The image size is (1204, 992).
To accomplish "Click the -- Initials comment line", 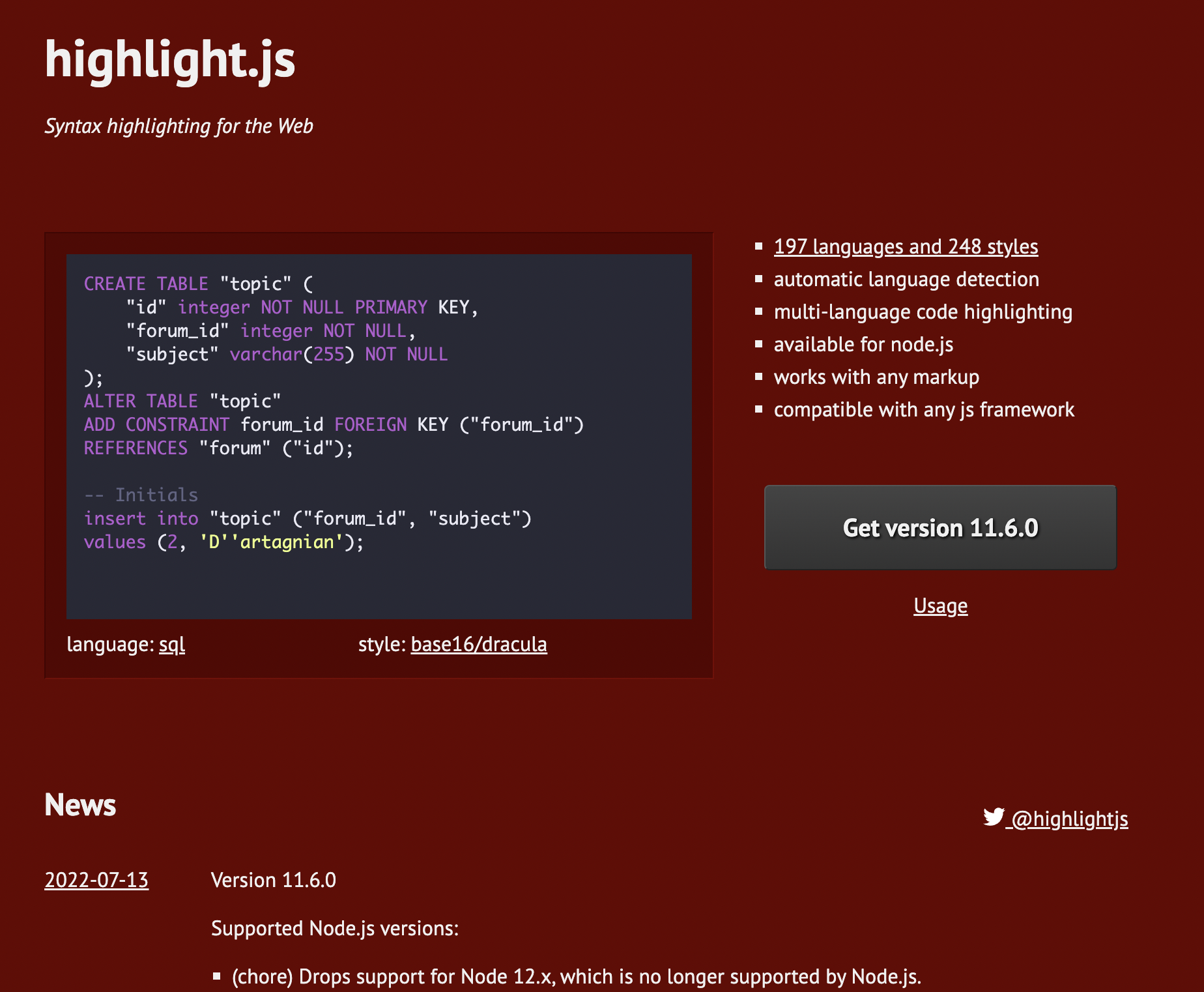I will click(x=141, y=495).
